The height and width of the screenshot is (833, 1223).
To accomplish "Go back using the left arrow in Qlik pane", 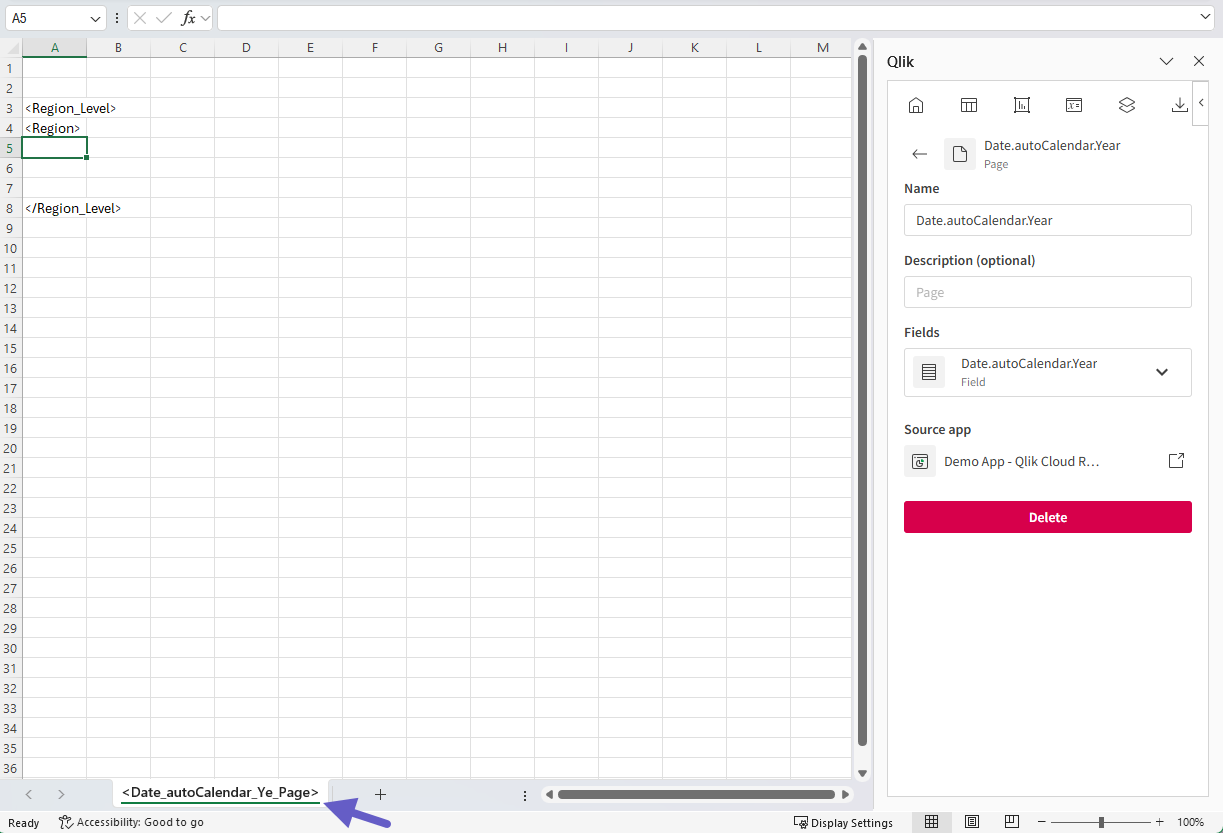I will pos(920,154).
